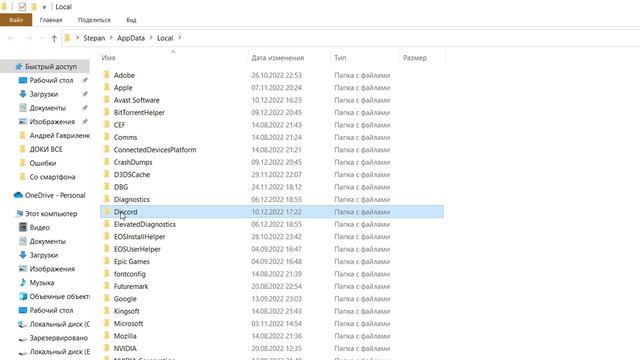Click the Comms folder icon
The width and height of the screenshot is (640, 360).
click(x=107, y=137)
